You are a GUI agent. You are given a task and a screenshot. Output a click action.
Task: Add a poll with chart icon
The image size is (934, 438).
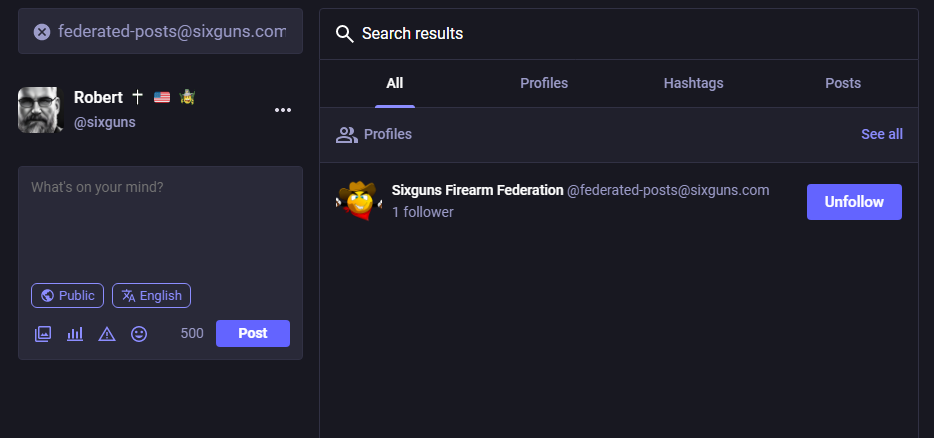[x=75, y=334]
